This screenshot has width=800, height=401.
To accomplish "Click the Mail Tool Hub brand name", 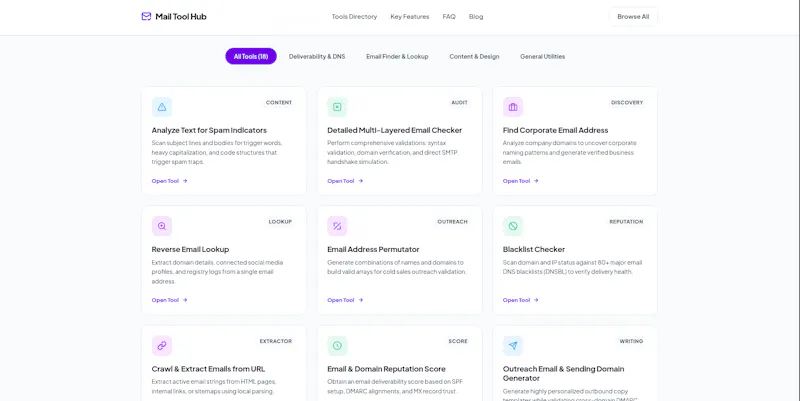I will pos(181,17).
